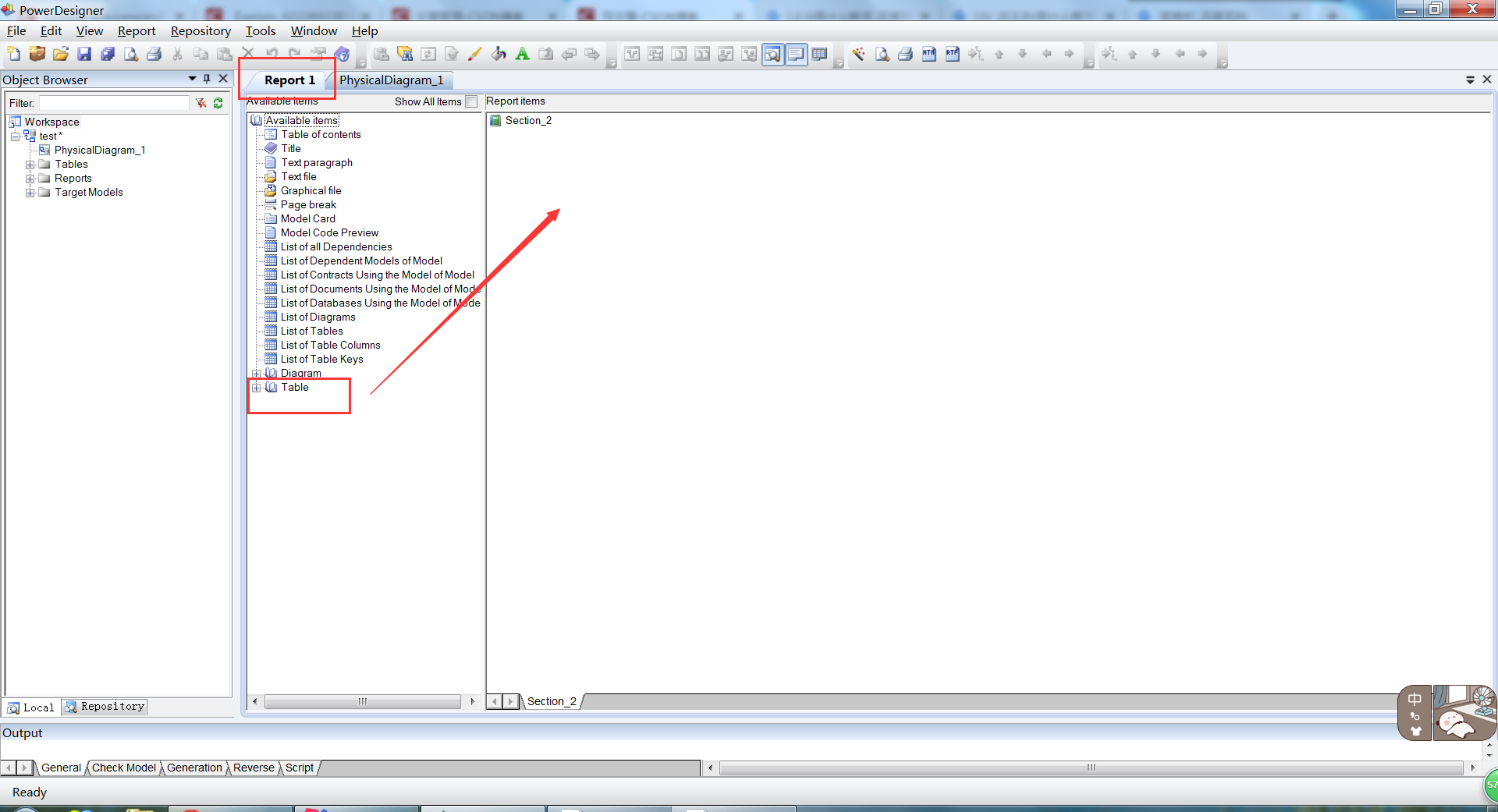Click the Output window toggle icon
1498x812 pixels.
tap(796, 54)
